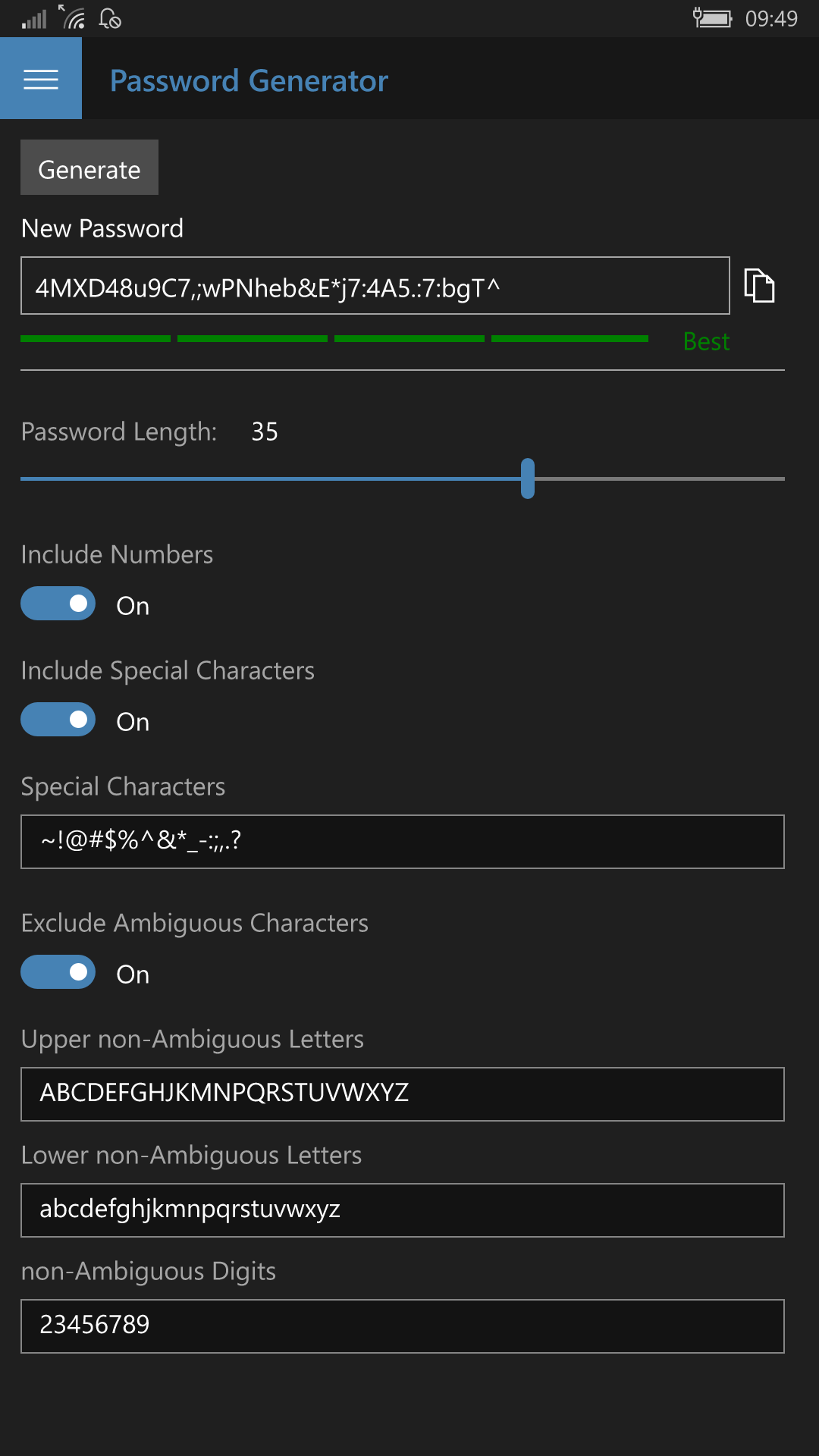Image resolution: width=819 pixels, height=1456 pixels.
Task: Disable Include Special Characters switch
Action: 58,720
